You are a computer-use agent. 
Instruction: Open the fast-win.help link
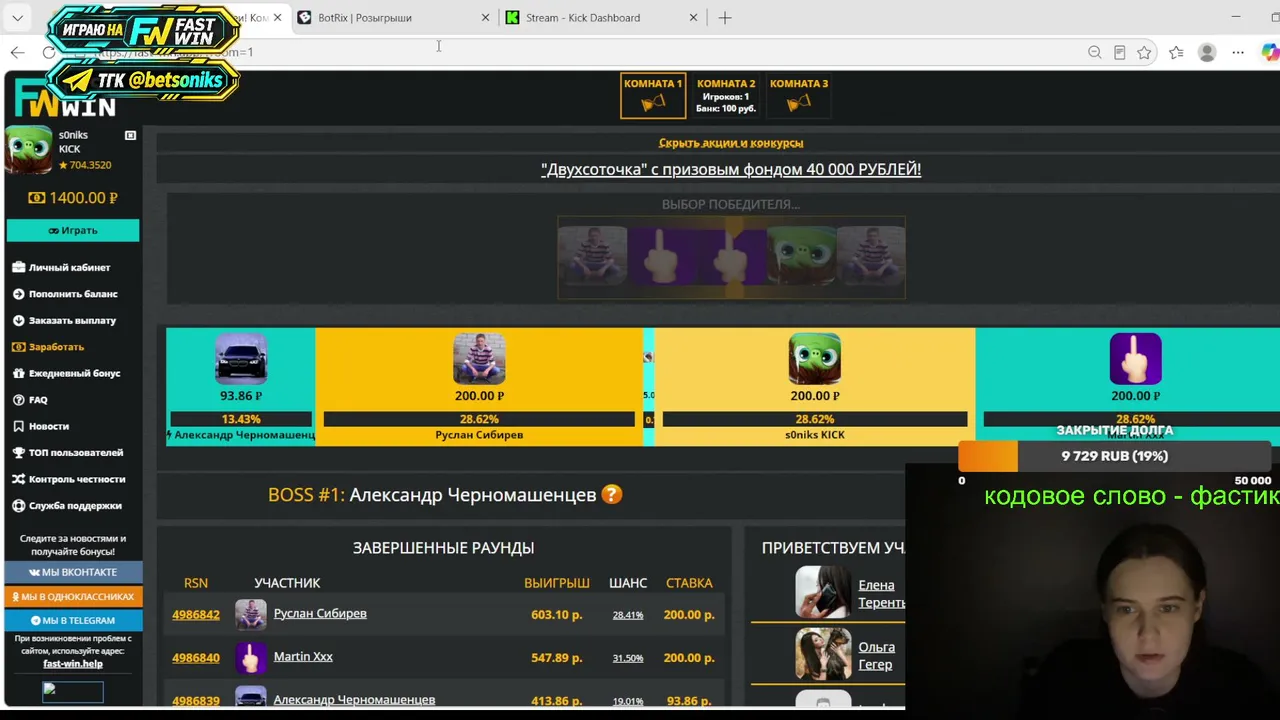point(73,664)
